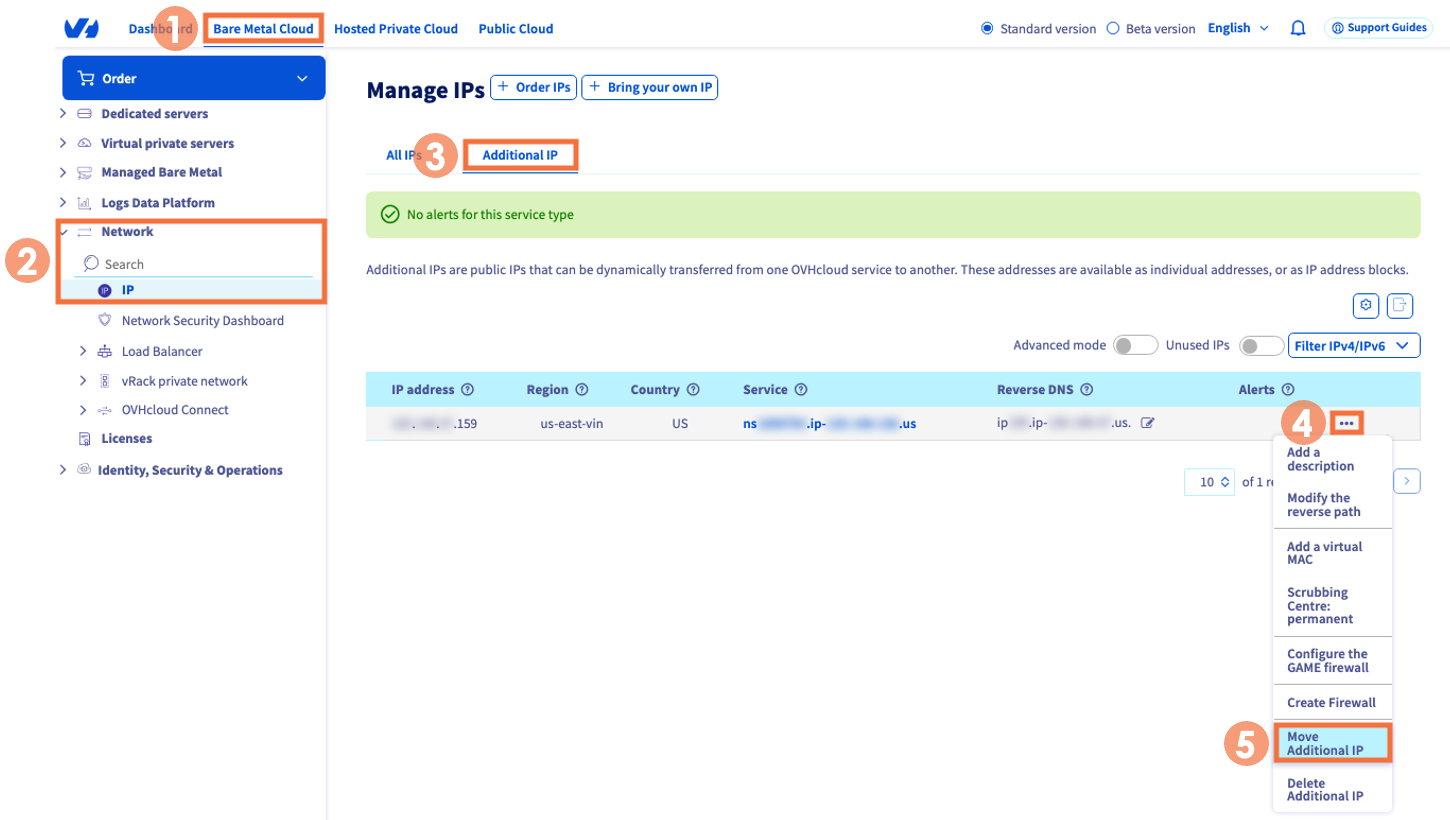Click the sidebar Search field

(194, 264)
